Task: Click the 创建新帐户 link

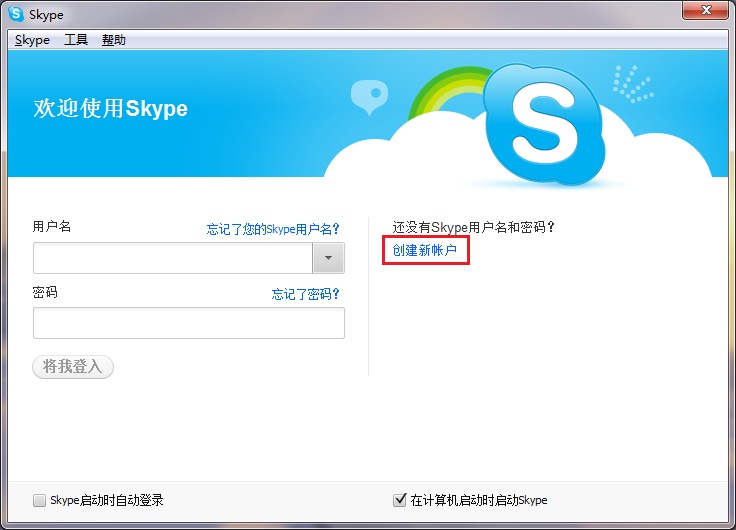Action: pos(425,250)
